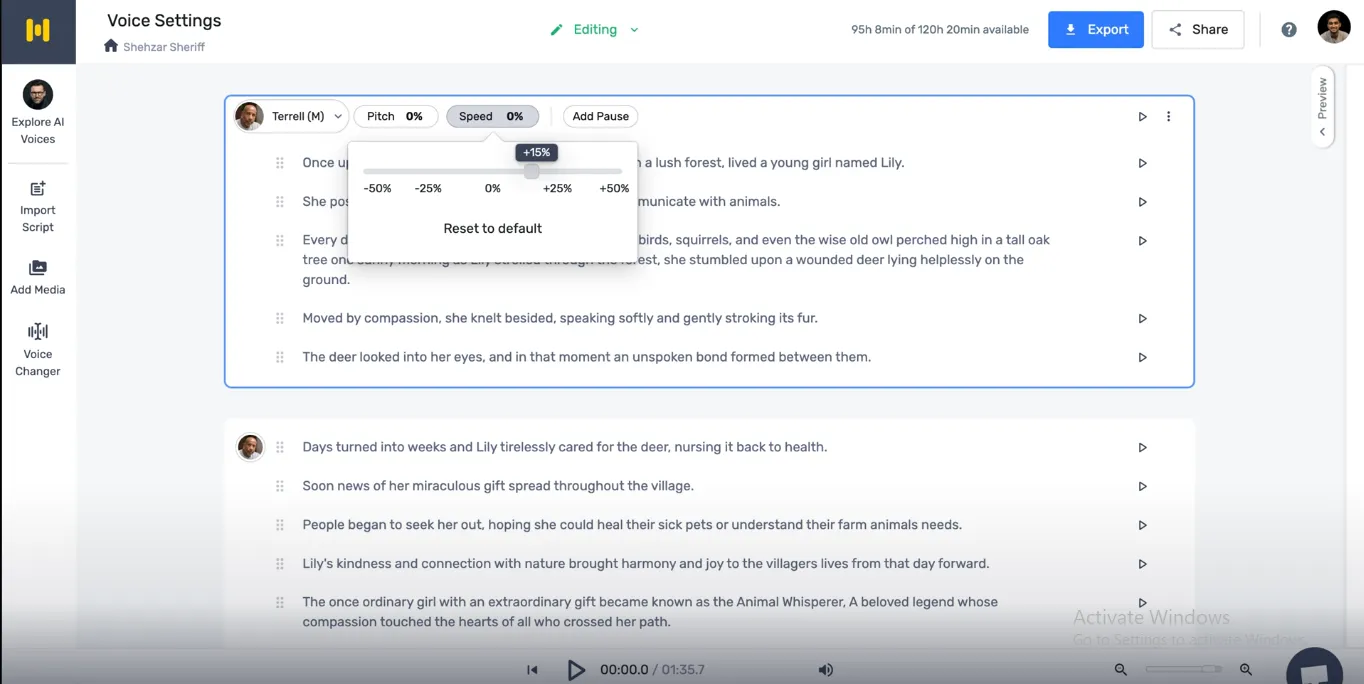Expand the collapsed Preview side panel
The image size is (1364, 684).
coord(1322,107)
